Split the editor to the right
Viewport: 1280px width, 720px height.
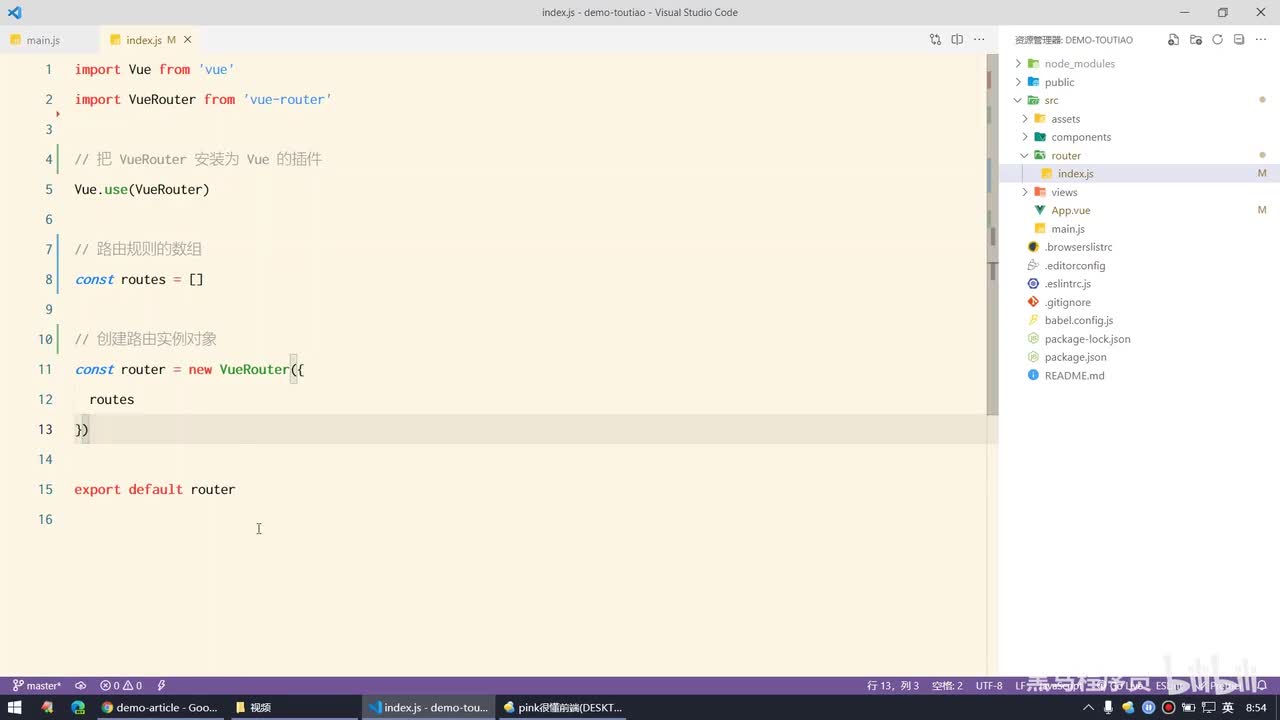point(957,40)
